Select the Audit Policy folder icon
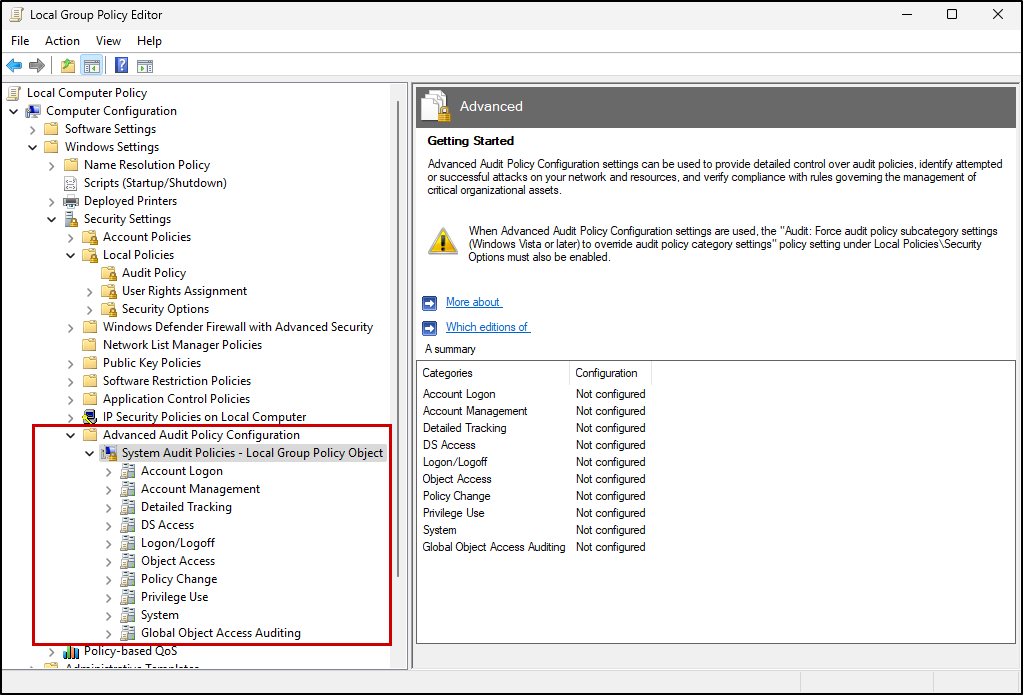The height and width of the screenshot is (695, 1023). [x=108, y=272]
